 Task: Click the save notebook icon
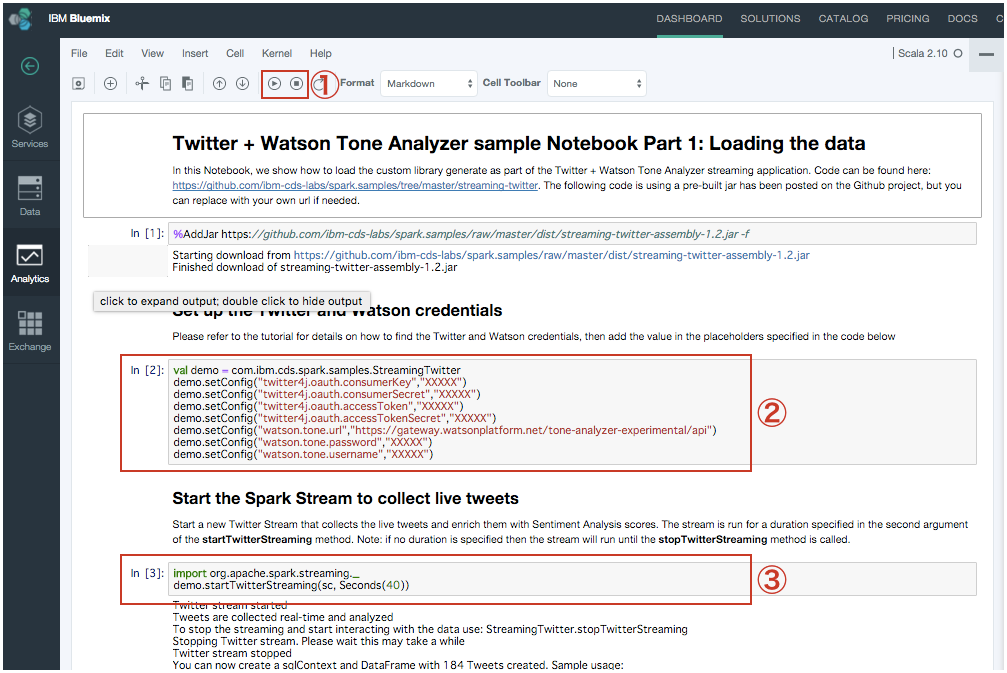click(x=78, y=83)
